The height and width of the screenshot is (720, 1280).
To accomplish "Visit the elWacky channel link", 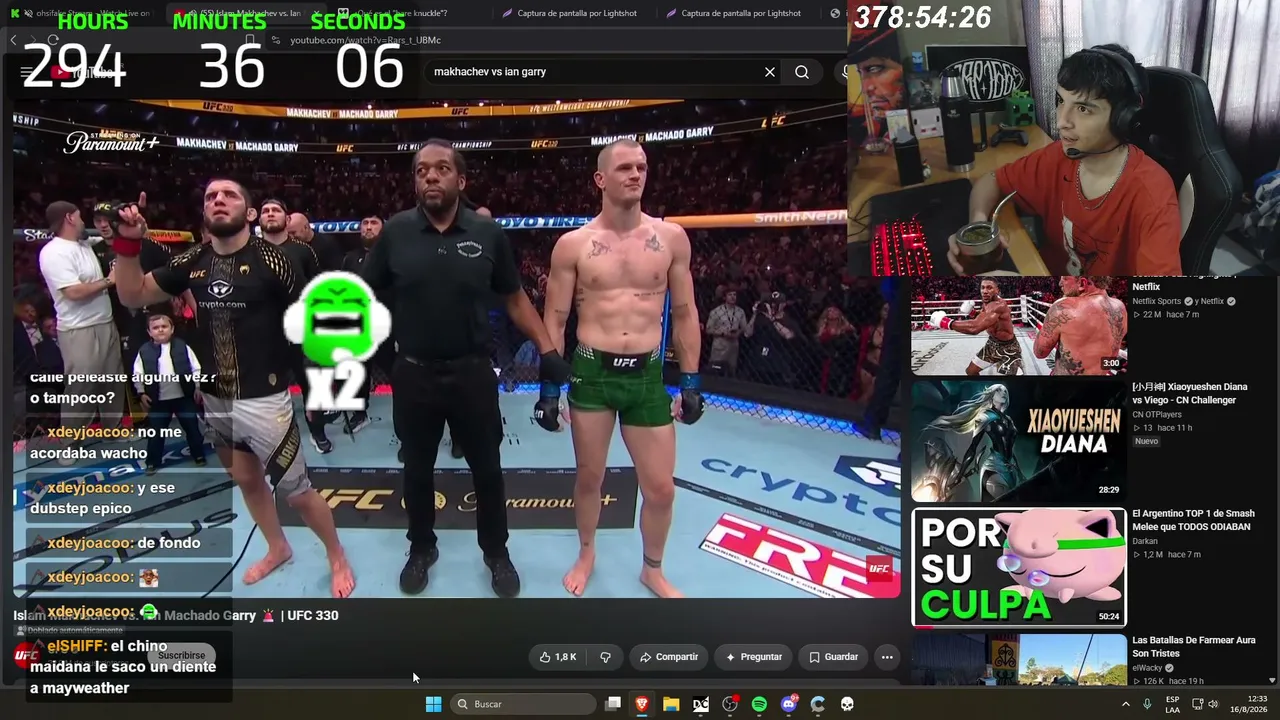I will tap(1147, 668).
